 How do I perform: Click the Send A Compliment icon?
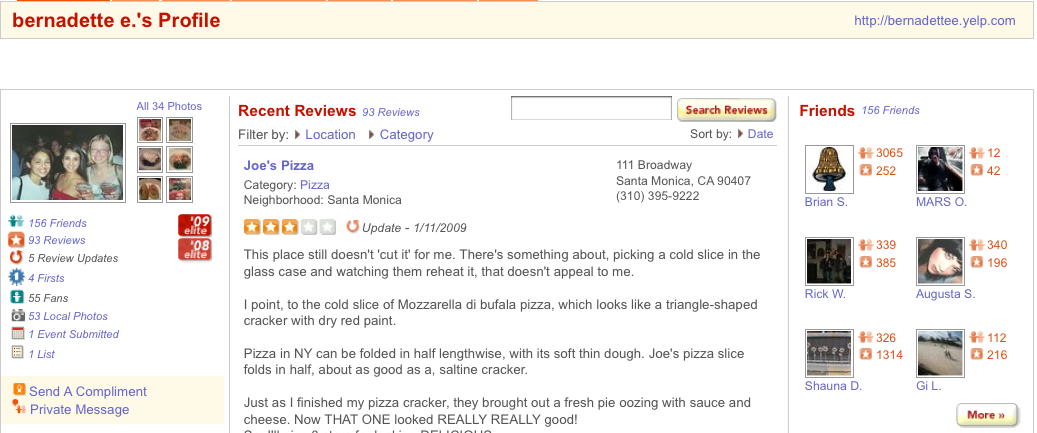[19, 390]
